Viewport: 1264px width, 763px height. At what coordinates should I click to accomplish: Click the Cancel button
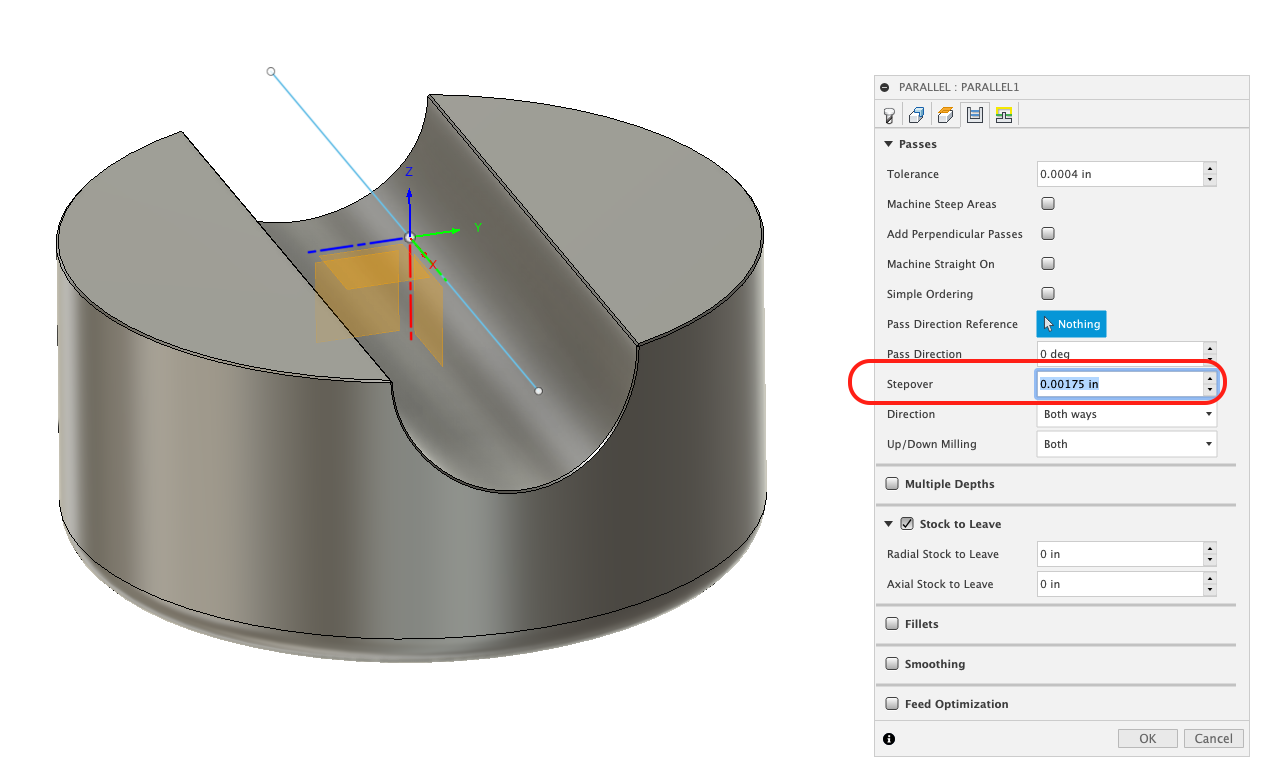point(1214,739)
